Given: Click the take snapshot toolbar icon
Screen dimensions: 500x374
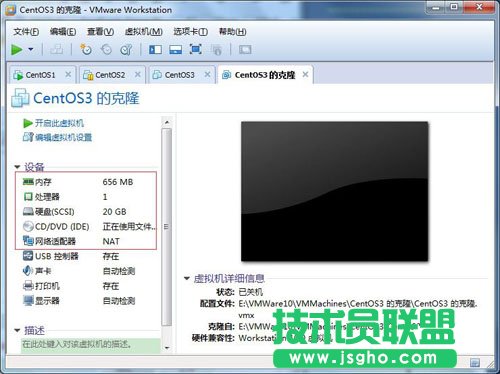Looking at the screenshot, I should tap(86, 50).
